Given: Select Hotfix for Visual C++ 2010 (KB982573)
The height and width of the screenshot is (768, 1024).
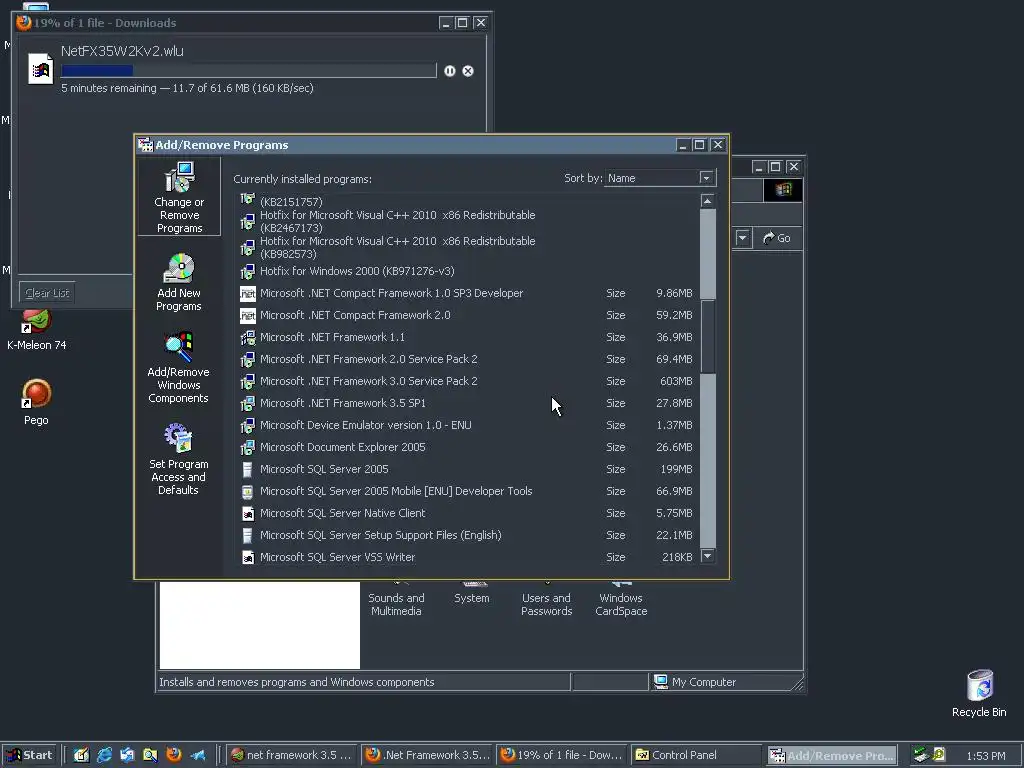Looking at the screenshot, I should point(467,248).
